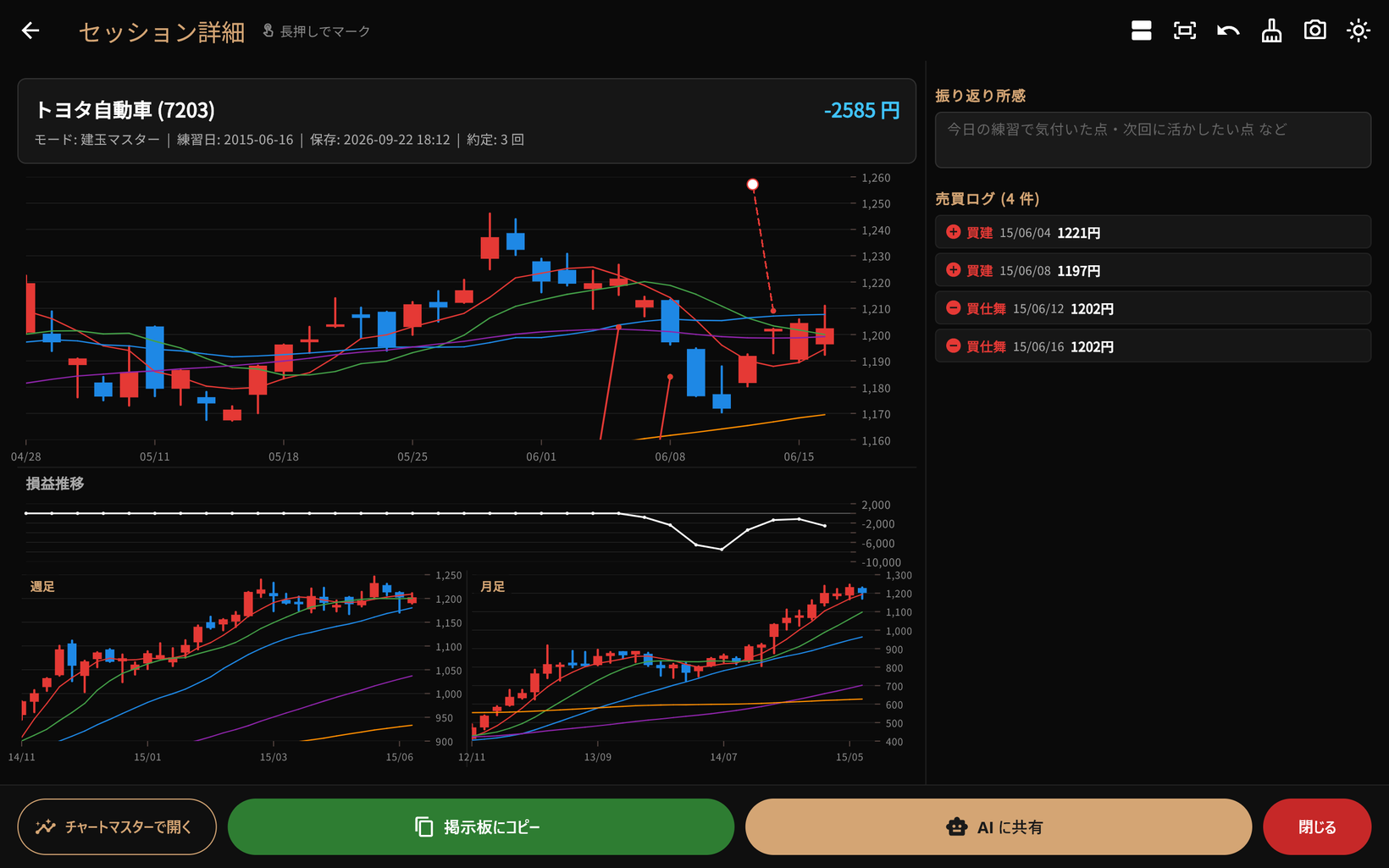Click the セッション詳細 page title
Viewport: 1389px width, 868px height.
point(162,32)
